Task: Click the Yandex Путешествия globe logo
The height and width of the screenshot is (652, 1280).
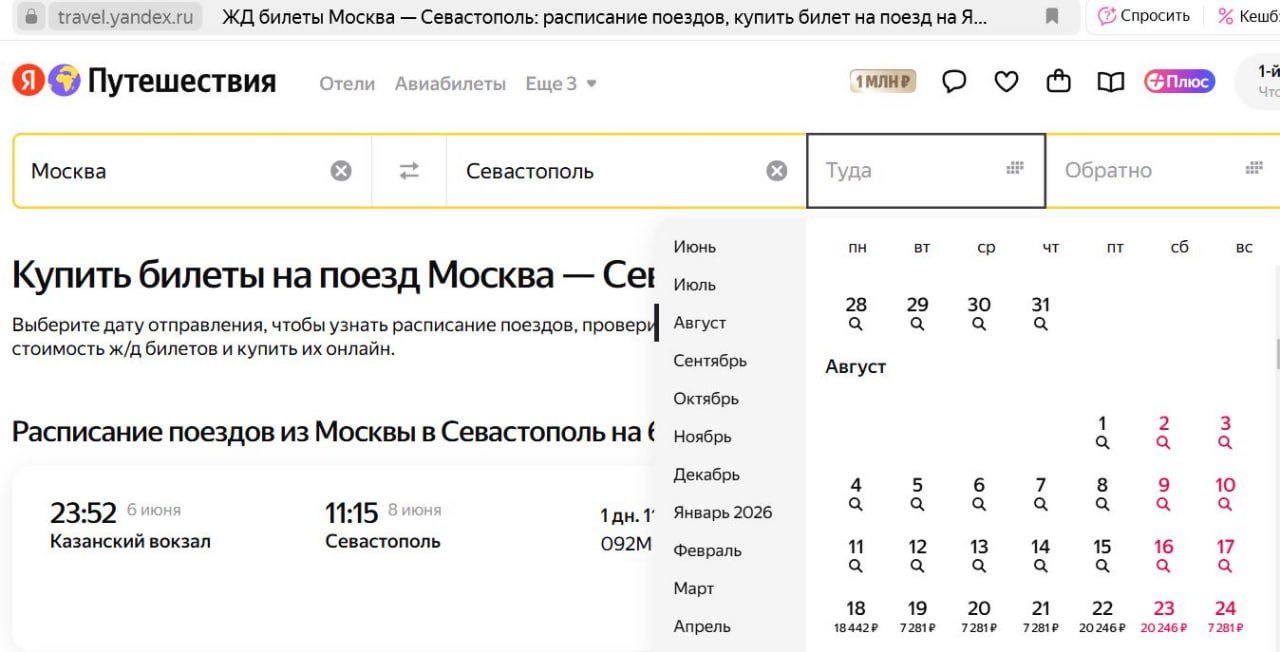Action: 65,80
